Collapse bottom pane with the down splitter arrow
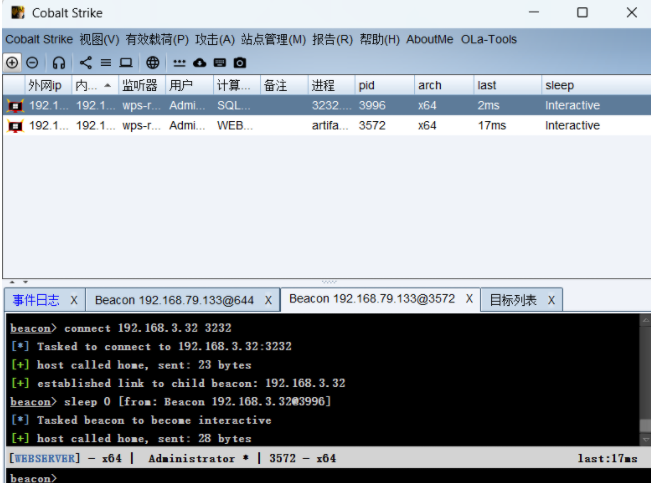The image size is (651, 483). 25,282
